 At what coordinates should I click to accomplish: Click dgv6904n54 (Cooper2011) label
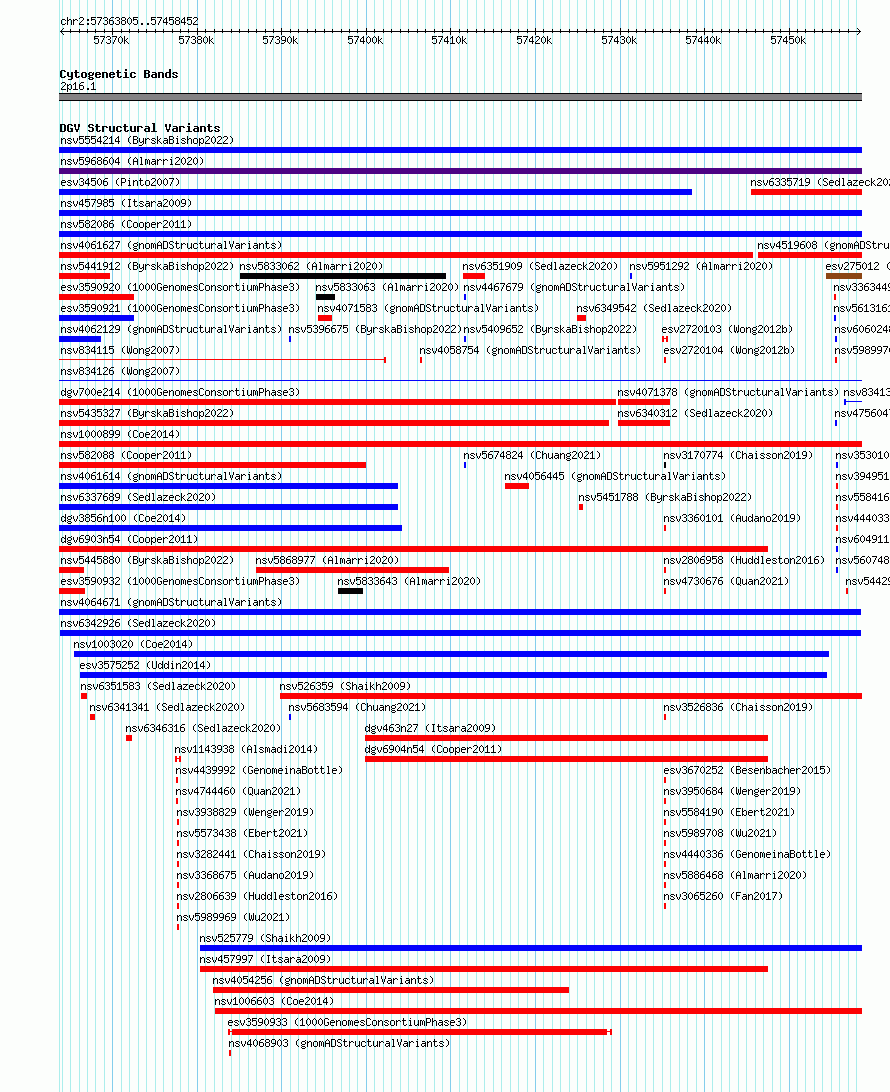pyautogui.click(x=433, y=749)
